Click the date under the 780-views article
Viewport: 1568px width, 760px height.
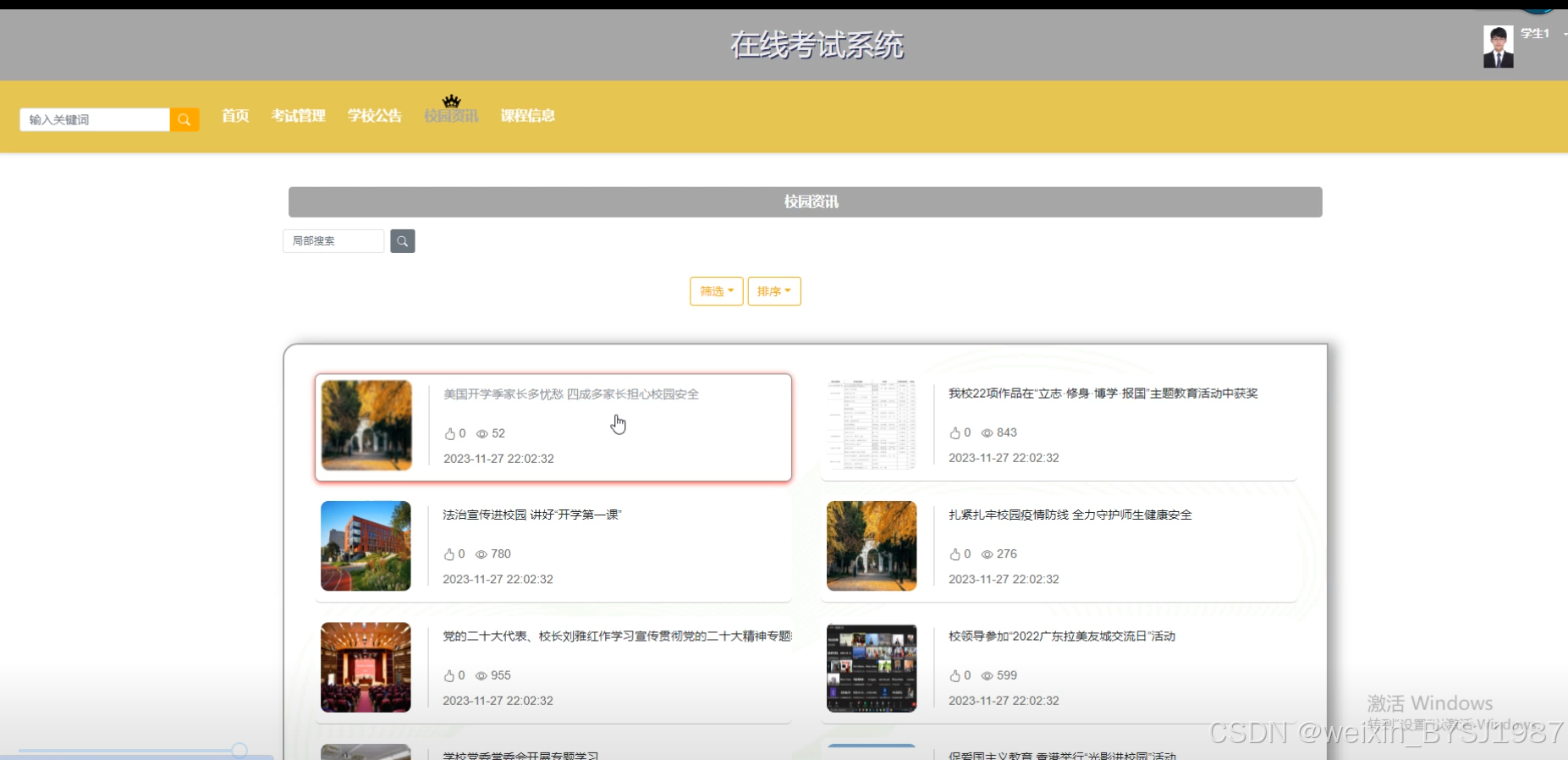498,580
